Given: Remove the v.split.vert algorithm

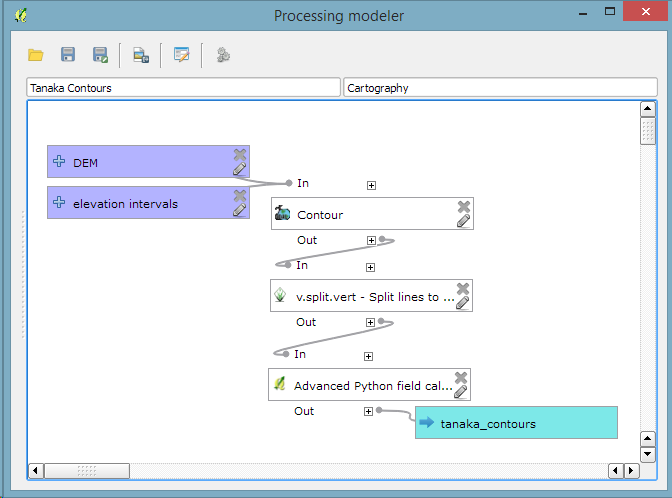Looking at the screenshot, I should pyautogui.click(x=463, y=288).
